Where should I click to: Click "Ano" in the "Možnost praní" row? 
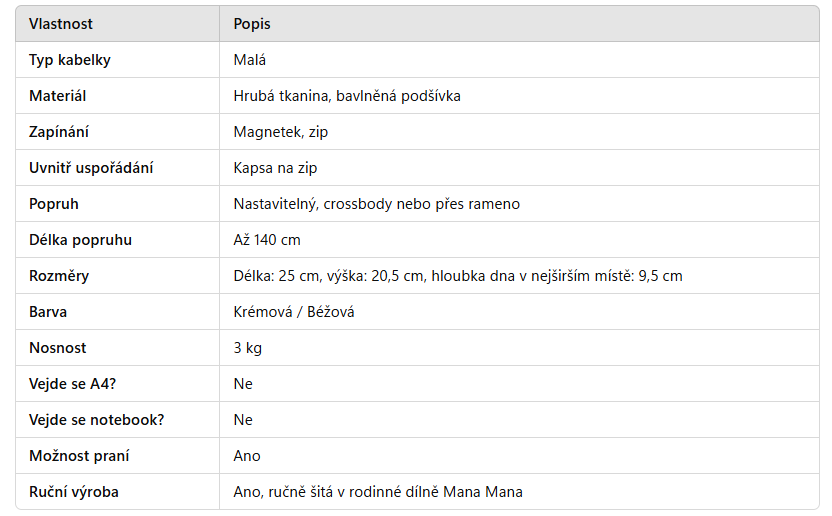pos(247,456)
